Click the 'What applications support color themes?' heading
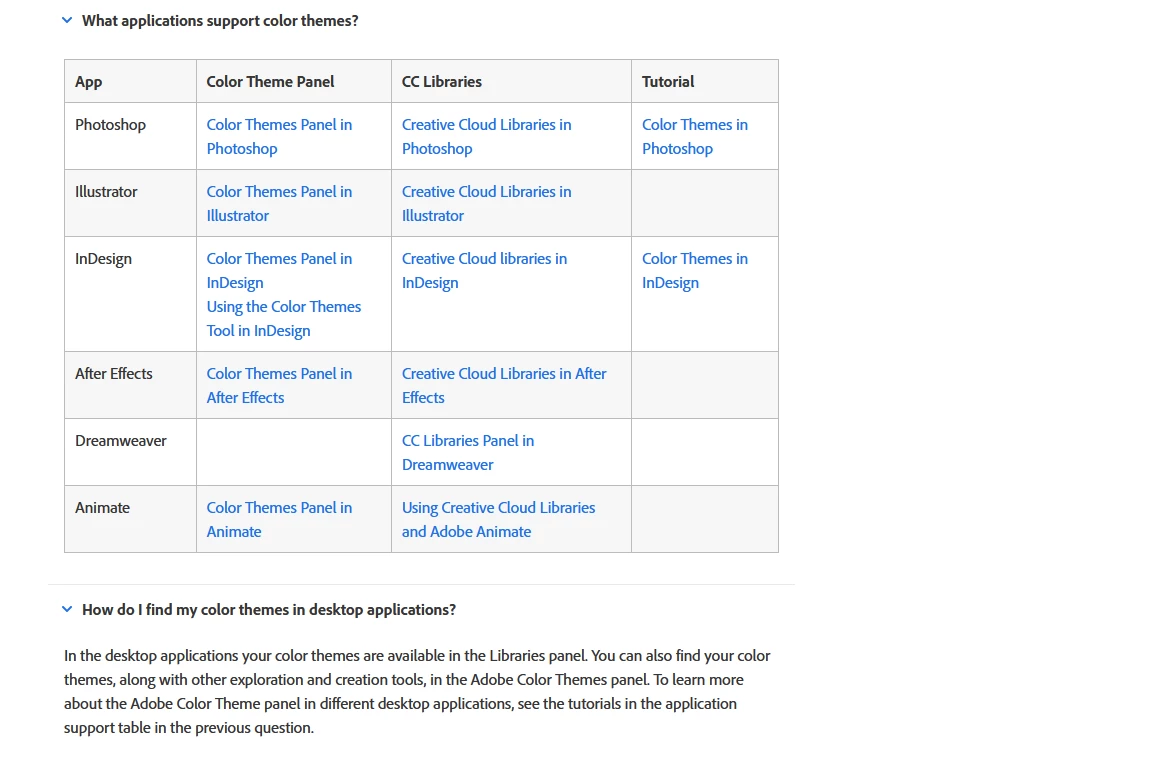The height and width of the screenshot is (763, 1150). 220,21
